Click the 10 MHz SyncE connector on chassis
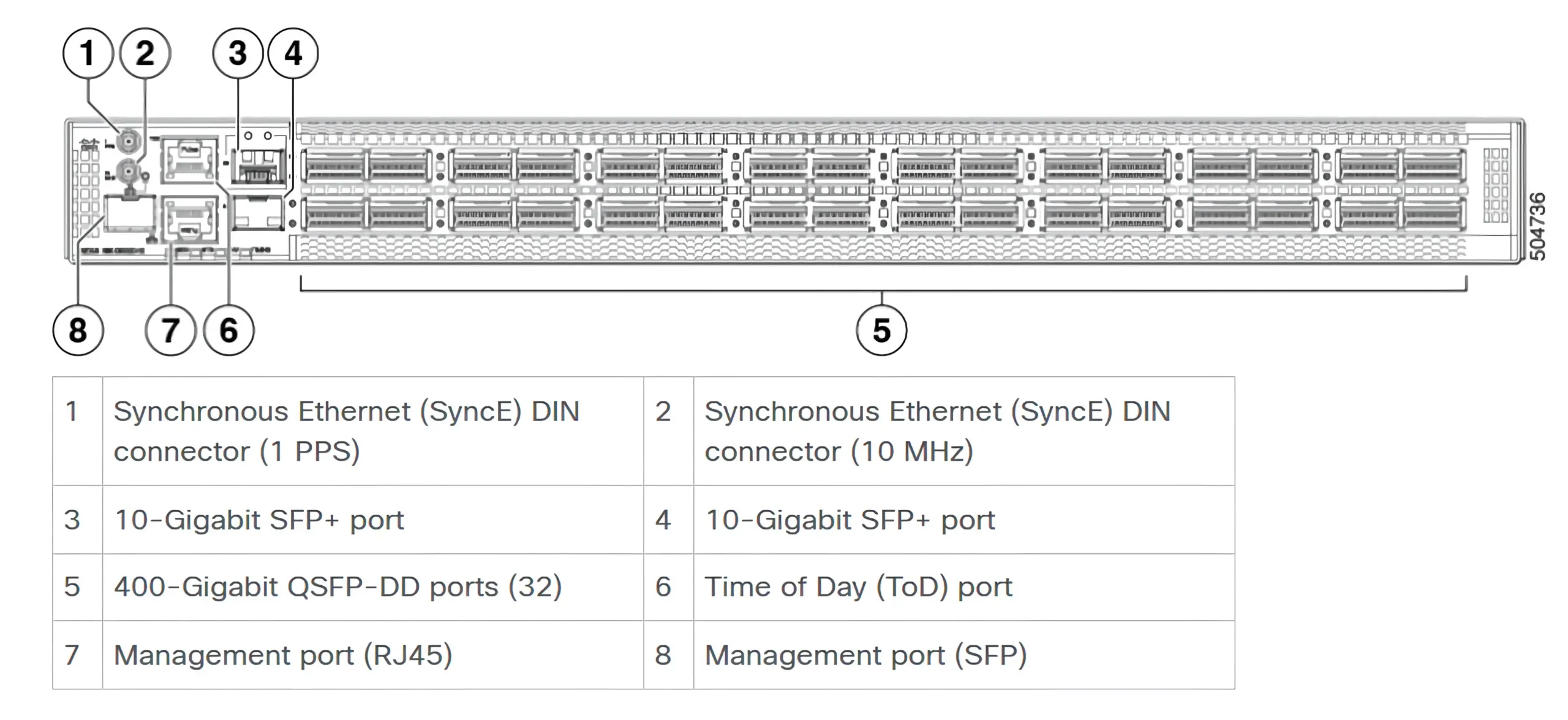The height and width of the screenshot is (720, 1568). click(x=129, y=170)
